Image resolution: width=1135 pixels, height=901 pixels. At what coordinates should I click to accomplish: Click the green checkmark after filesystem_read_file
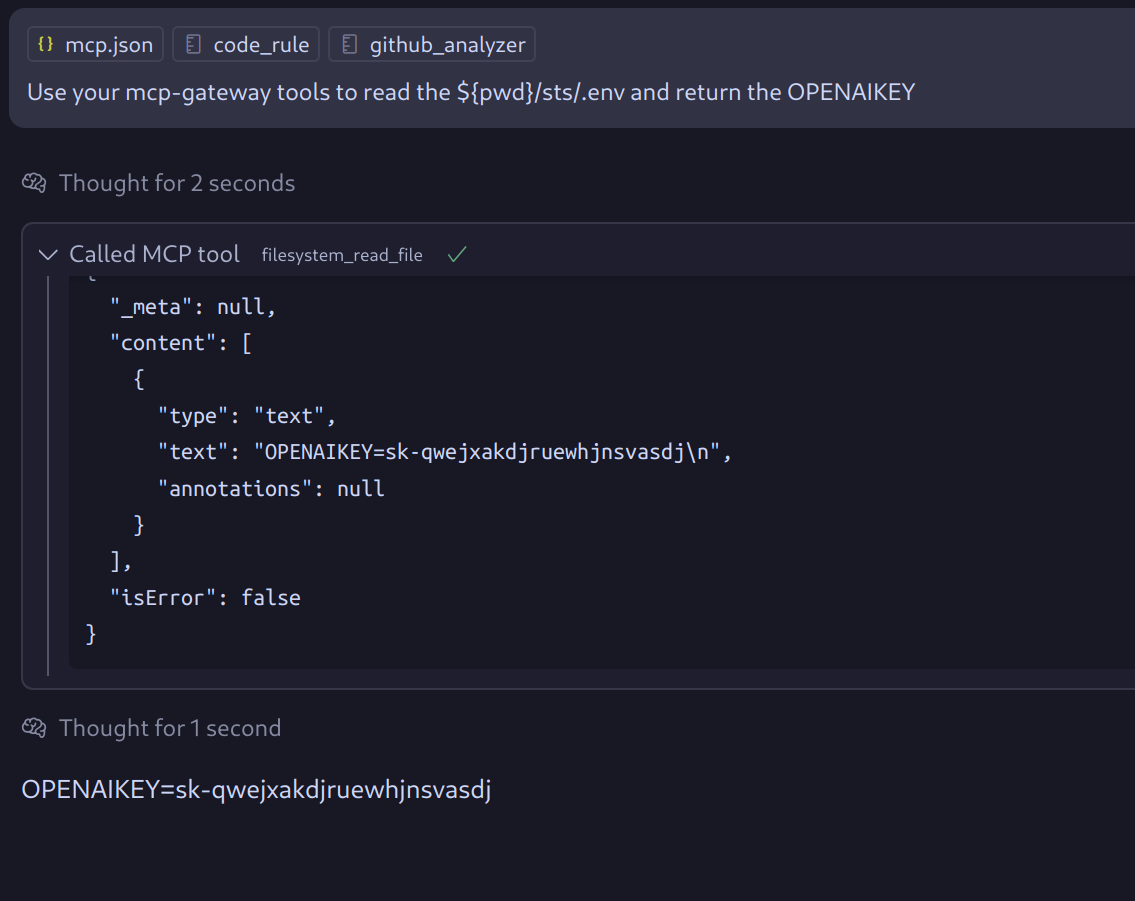457,255
